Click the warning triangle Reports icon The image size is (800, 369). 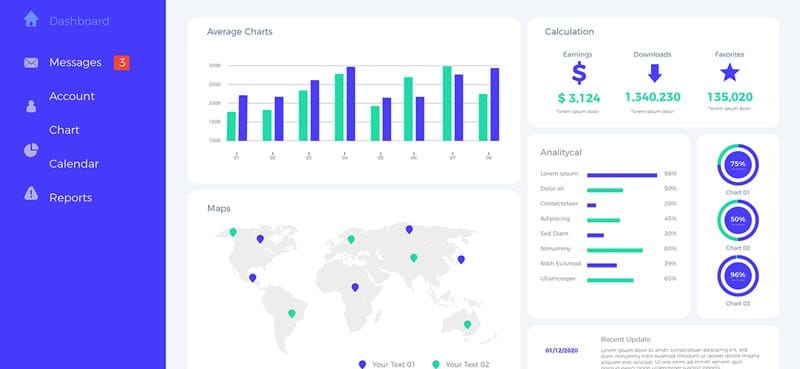31,193
